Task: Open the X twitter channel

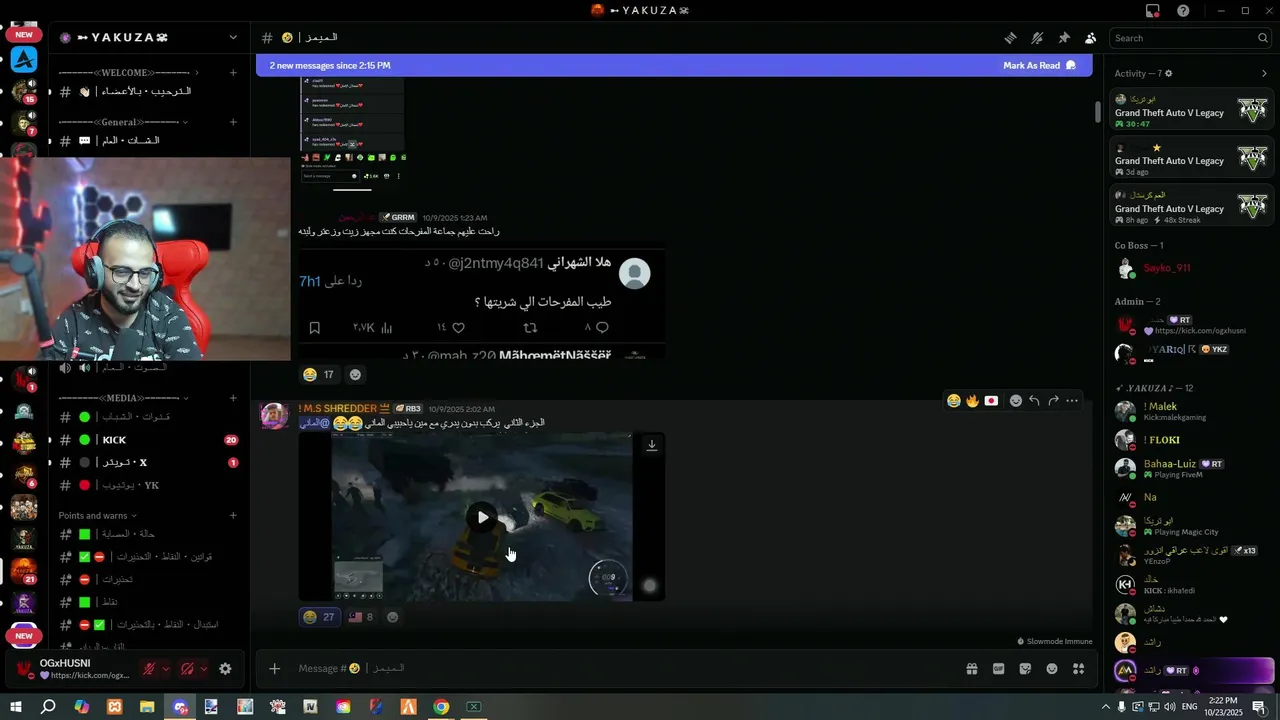Action: click(148, 463)
